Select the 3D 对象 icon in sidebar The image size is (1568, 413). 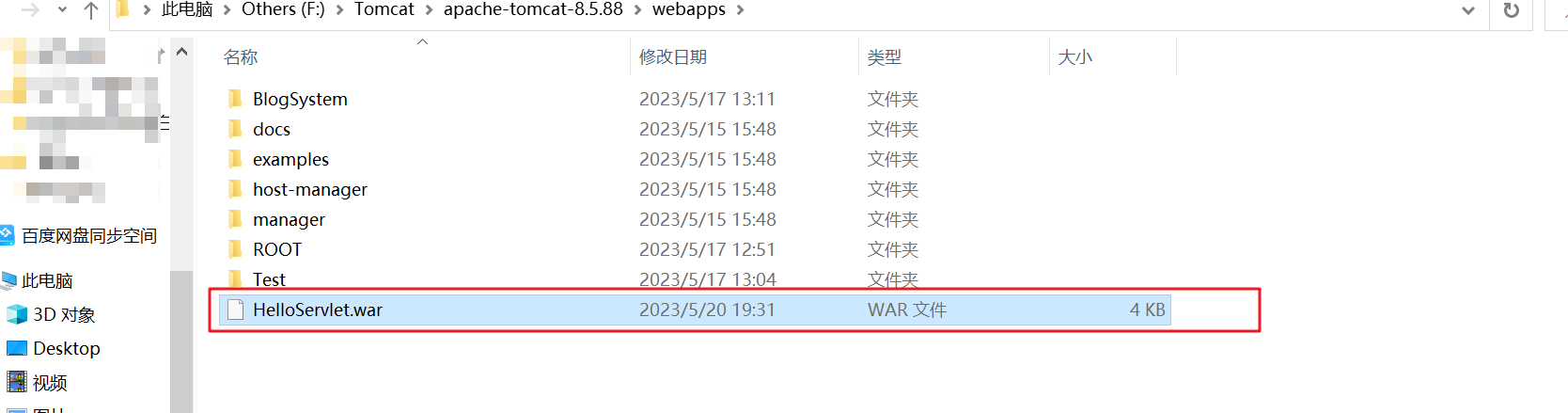coord(17,314)
